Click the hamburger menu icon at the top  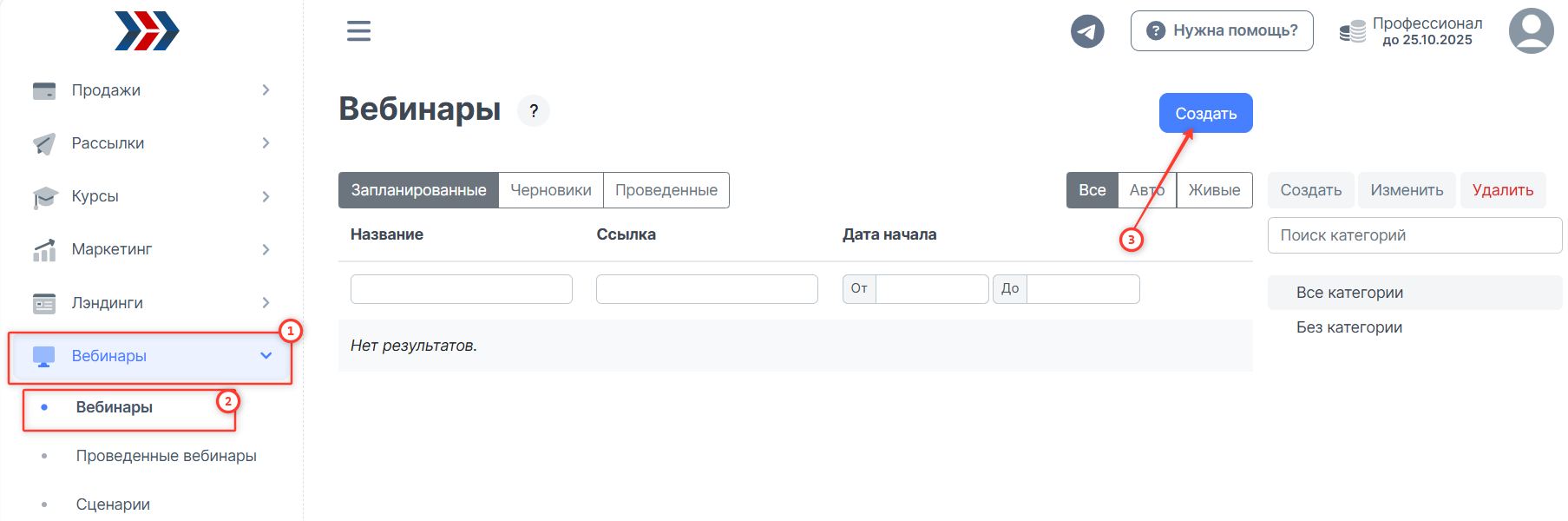(x=357, y=30)
